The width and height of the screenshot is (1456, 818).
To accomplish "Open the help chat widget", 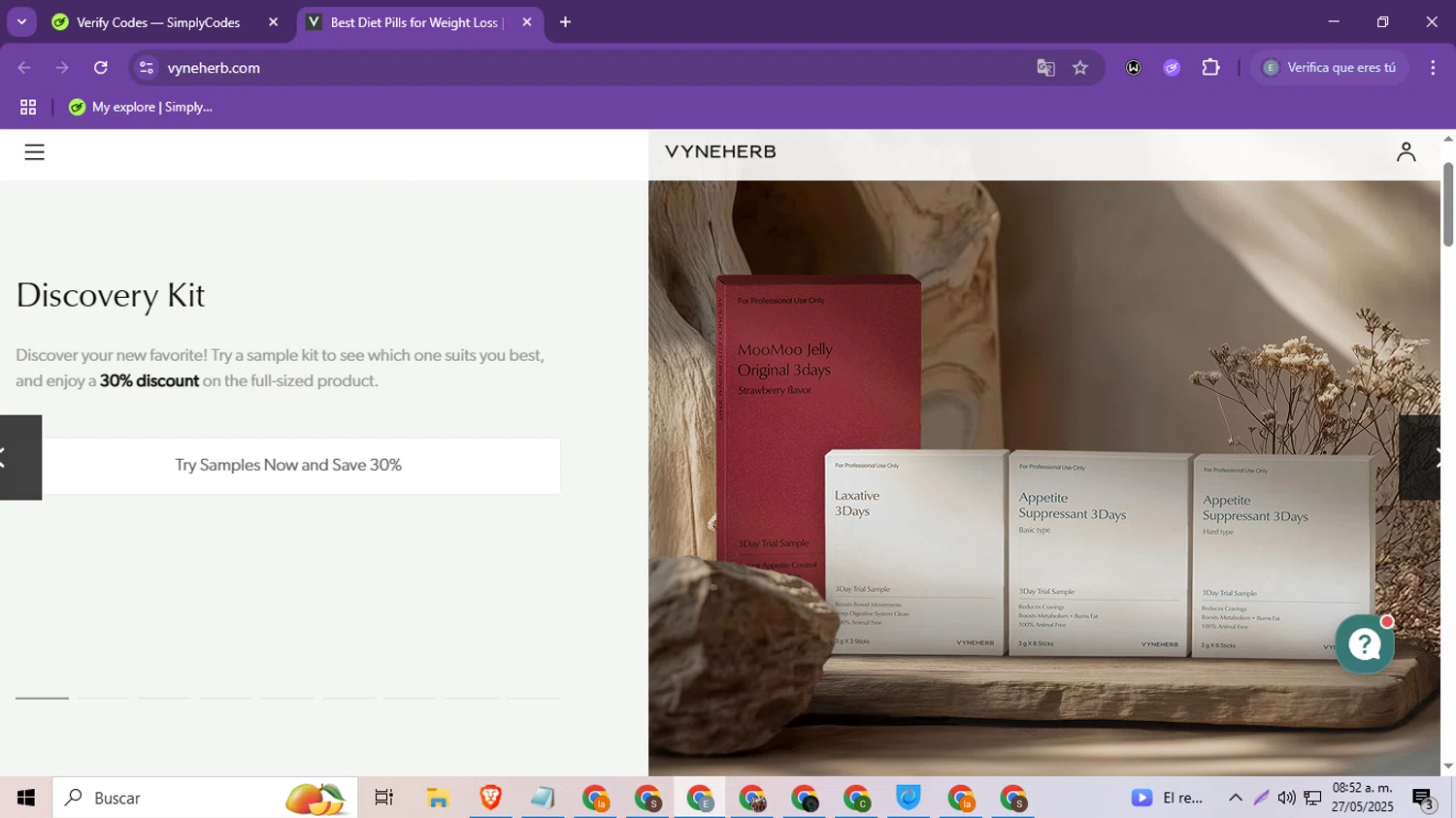I will [1365, 643].
